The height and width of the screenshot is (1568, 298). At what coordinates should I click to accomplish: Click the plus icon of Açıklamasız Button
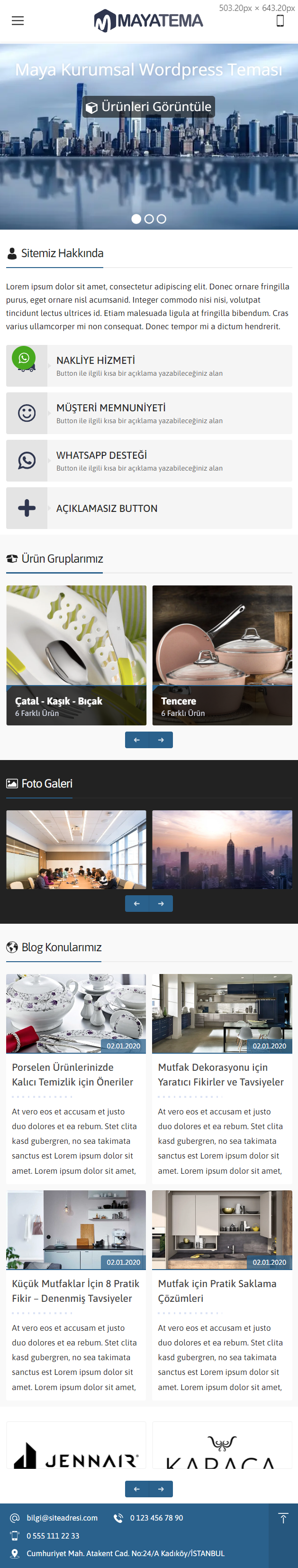[27, 508]
